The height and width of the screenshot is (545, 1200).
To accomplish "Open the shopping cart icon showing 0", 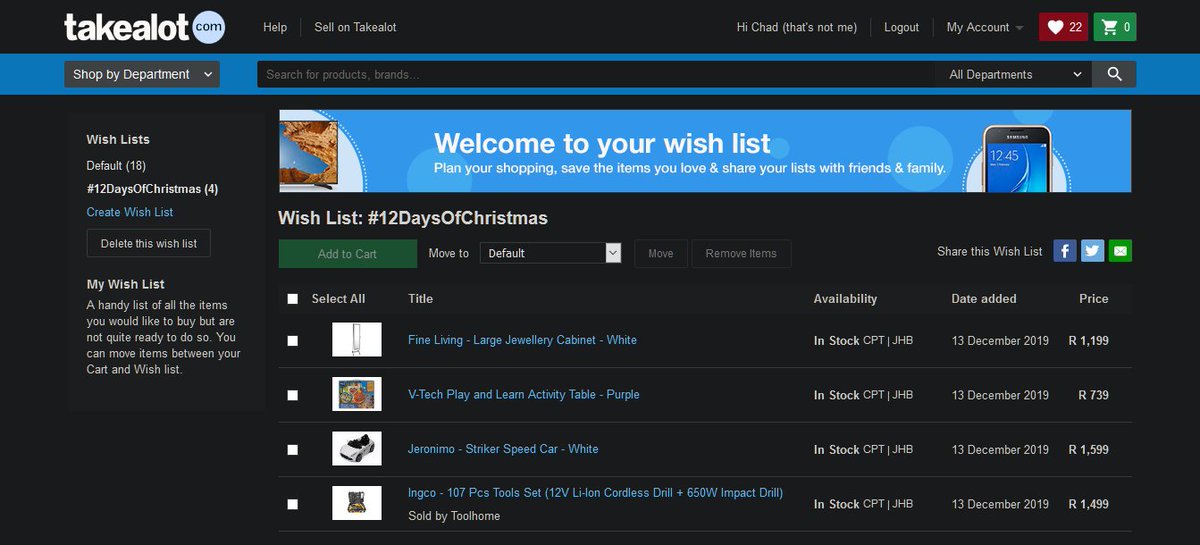I will (x=1114, y=27).
